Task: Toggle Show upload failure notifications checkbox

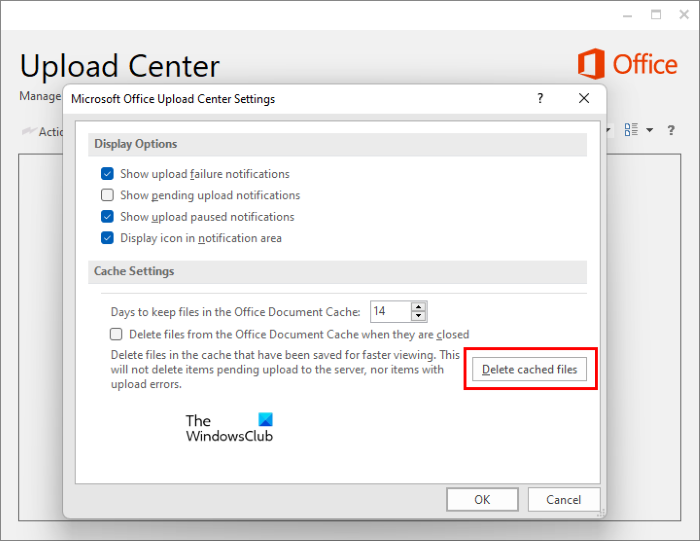Action: coord(107,174)
